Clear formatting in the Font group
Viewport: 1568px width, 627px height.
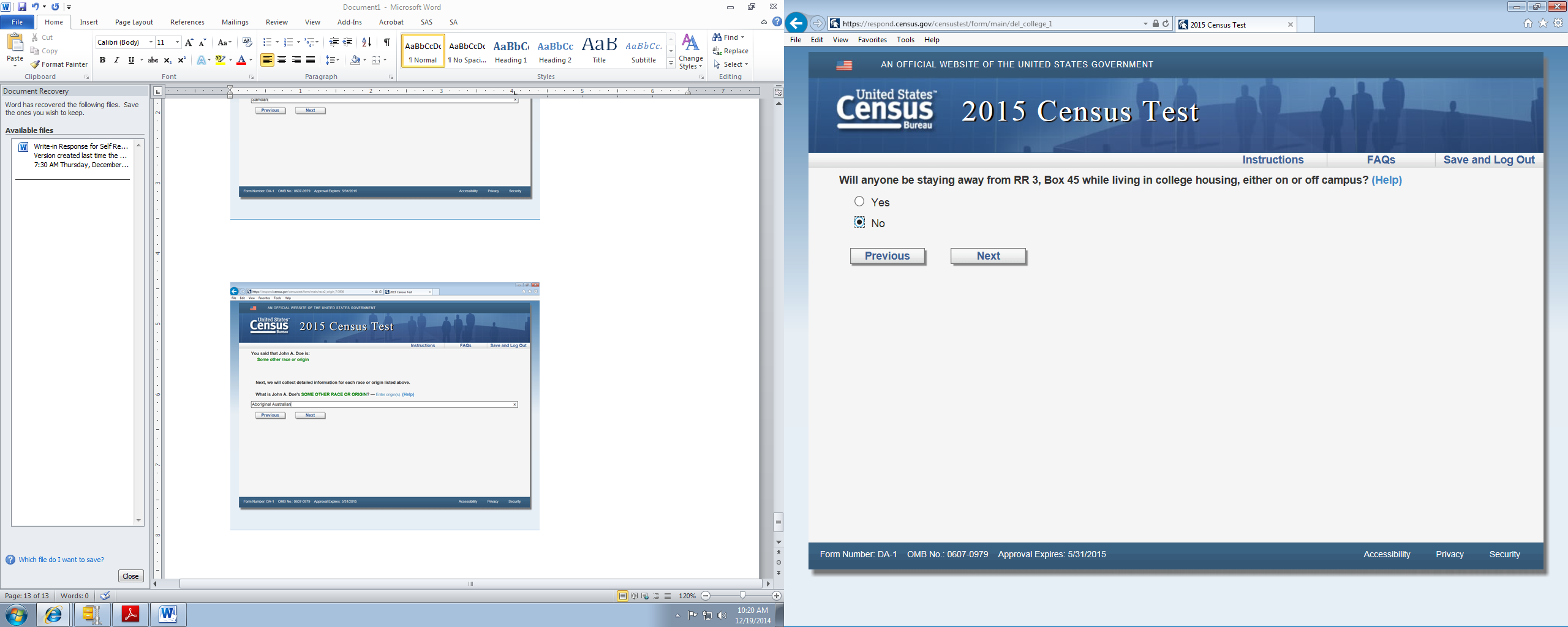[x=247, y=42]
